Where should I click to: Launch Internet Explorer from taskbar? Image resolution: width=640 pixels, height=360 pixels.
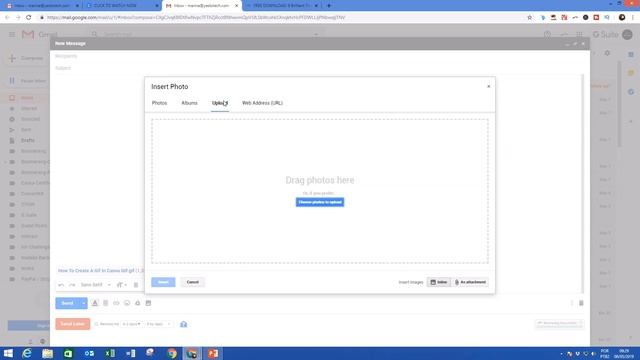(27, 353)
